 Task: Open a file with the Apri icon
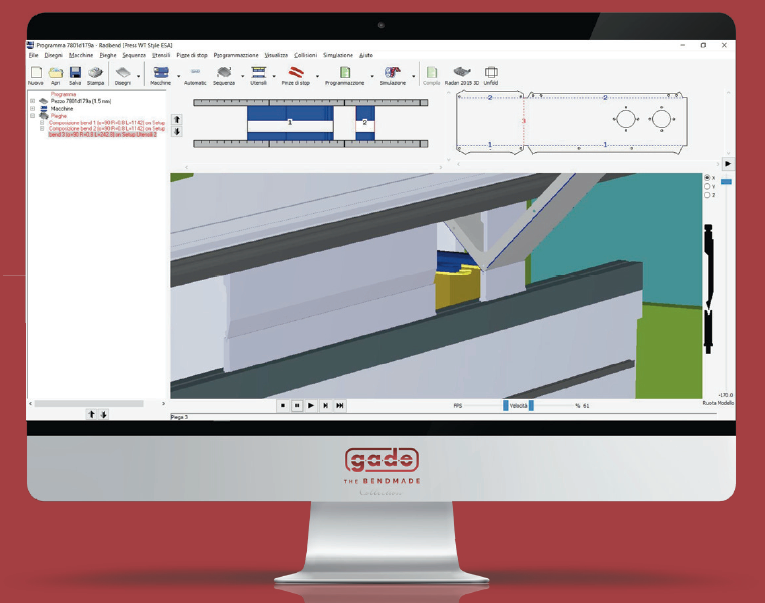56,73
